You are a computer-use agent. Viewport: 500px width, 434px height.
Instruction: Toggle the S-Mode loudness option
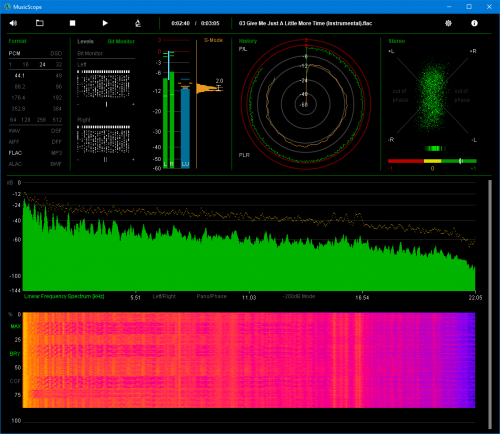point(213,40)
